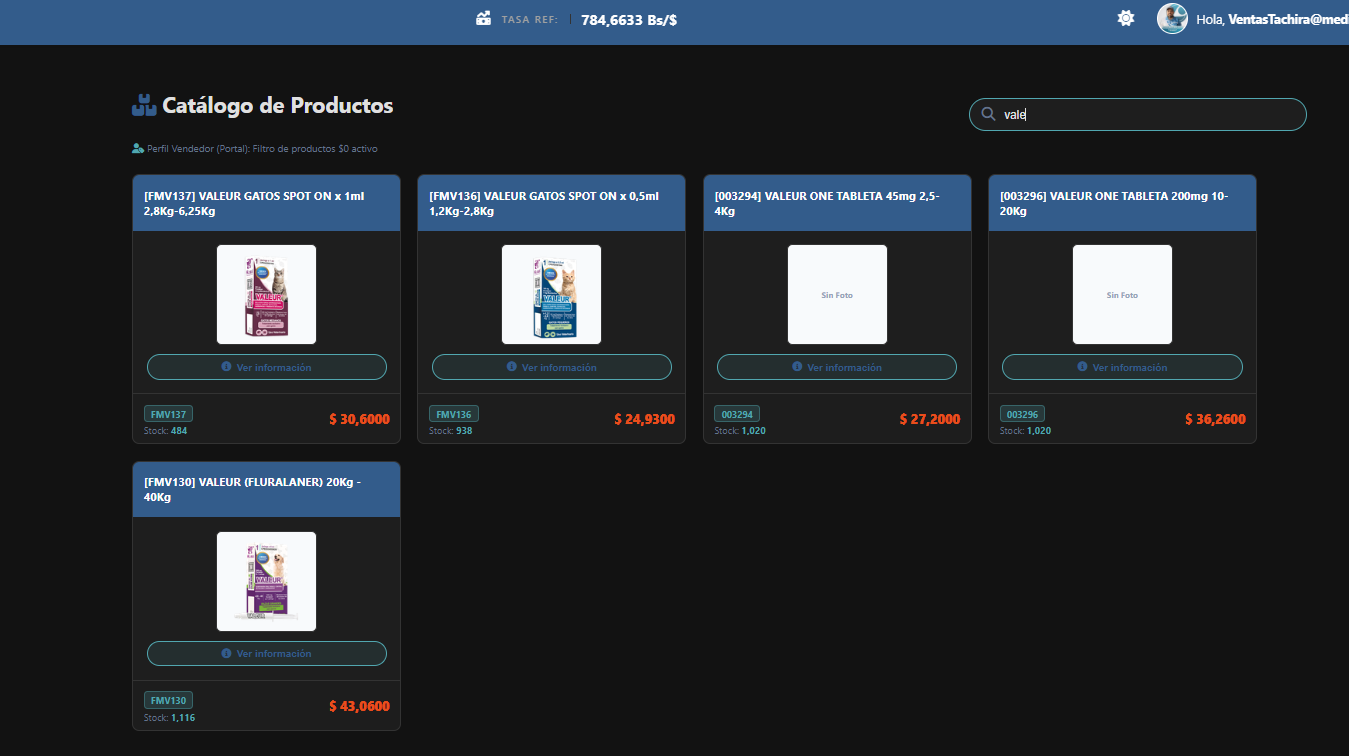Open Ver información for VALEUR GATOS 0,5ml

[x=552, y=367]
